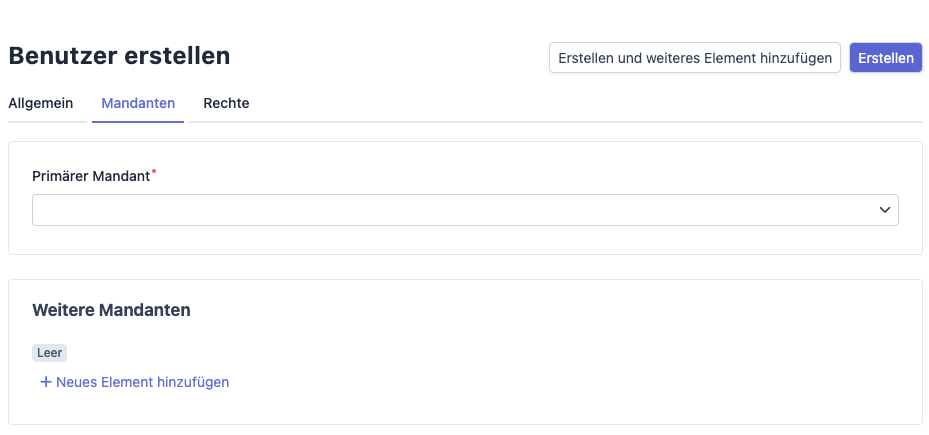Click the chevron arrow in Primärer Mandant field

(x=885, y=210)
